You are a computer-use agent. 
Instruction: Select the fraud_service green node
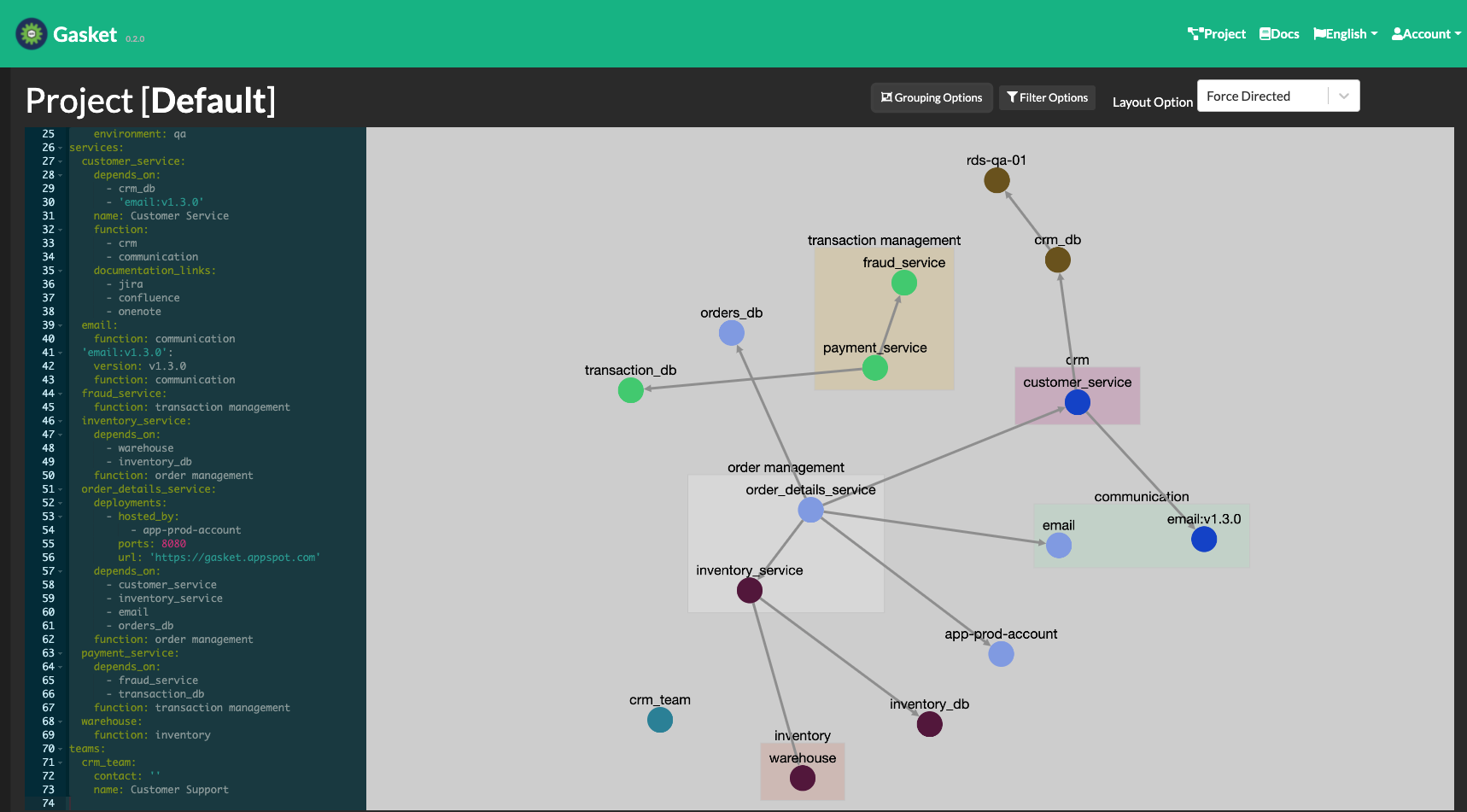(x=903, y=283)
